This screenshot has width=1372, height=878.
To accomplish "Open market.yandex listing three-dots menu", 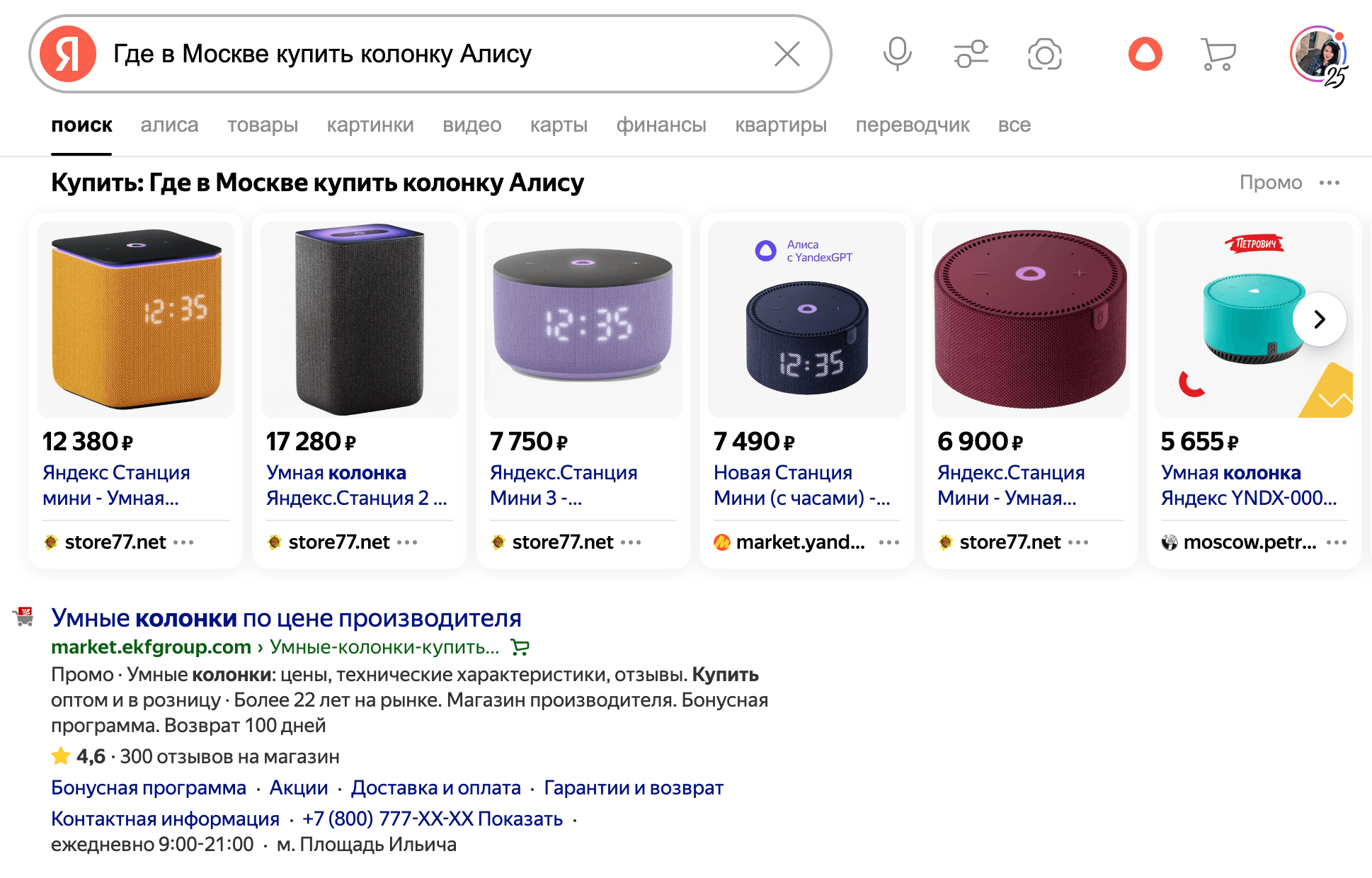I will tap(889, 542).
